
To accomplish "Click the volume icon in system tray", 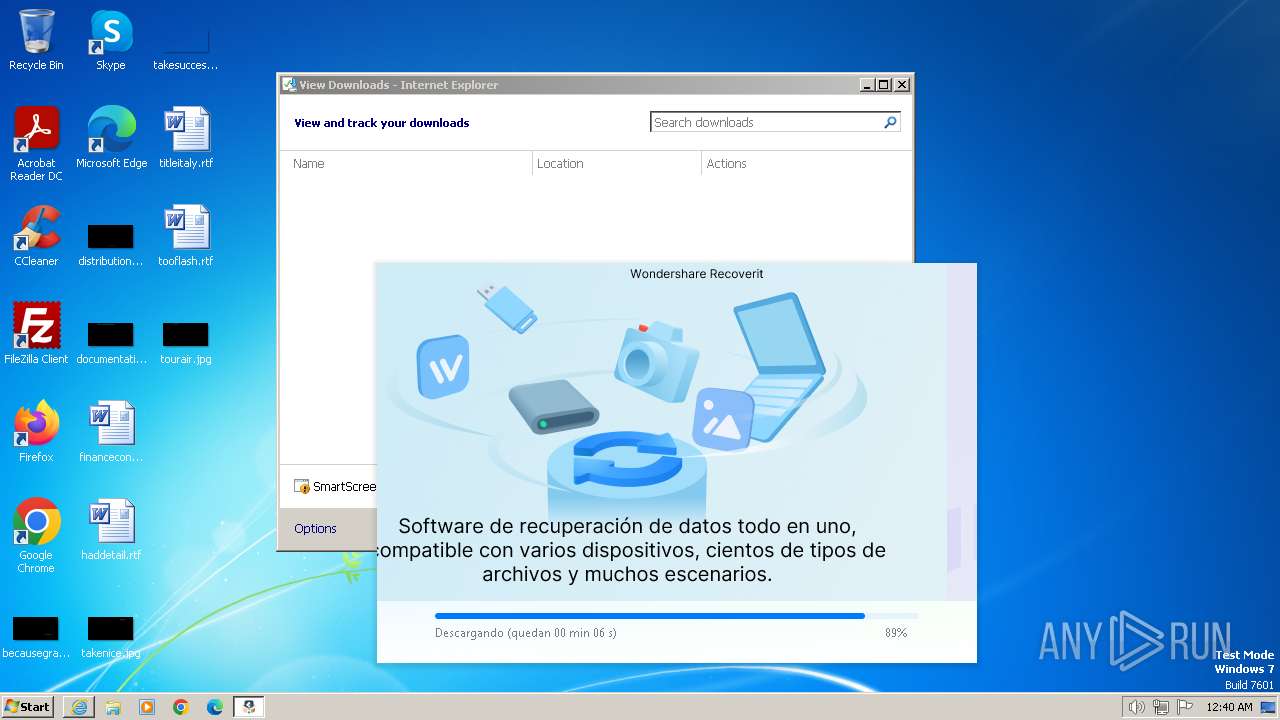I will click(x=1137, y=707).
